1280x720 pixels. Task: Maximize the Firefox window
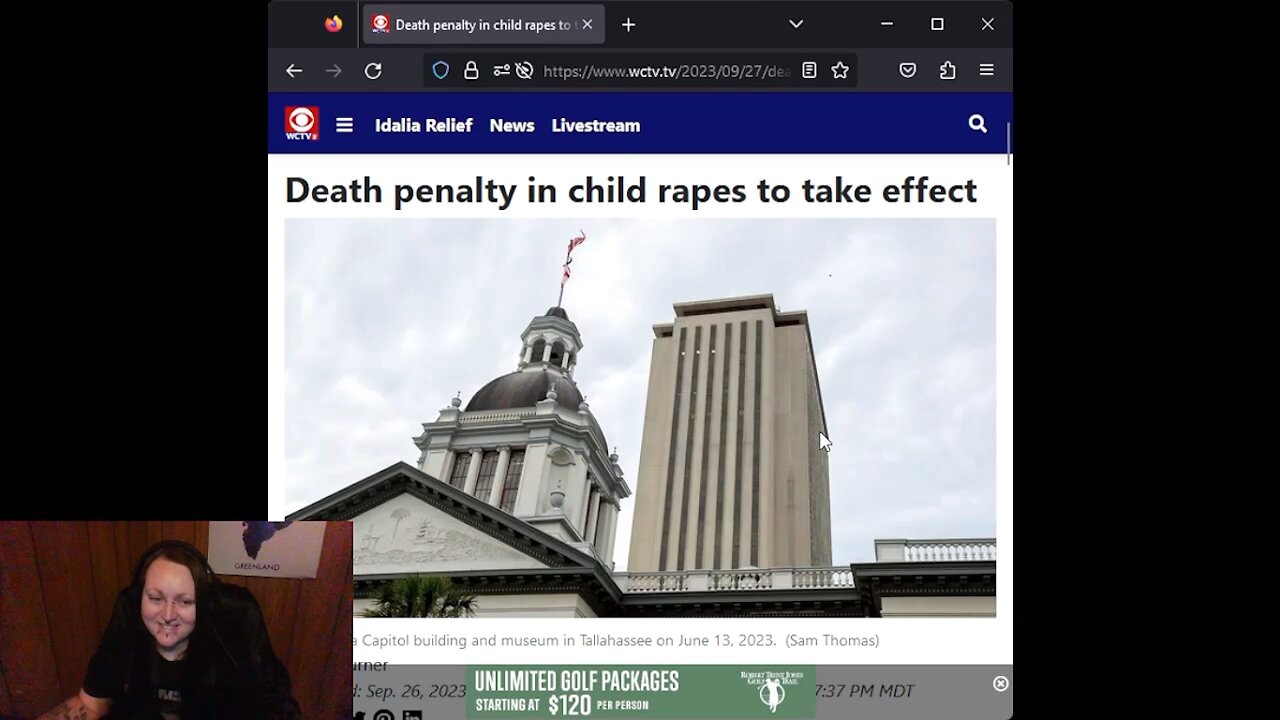(x=937, y=24)
